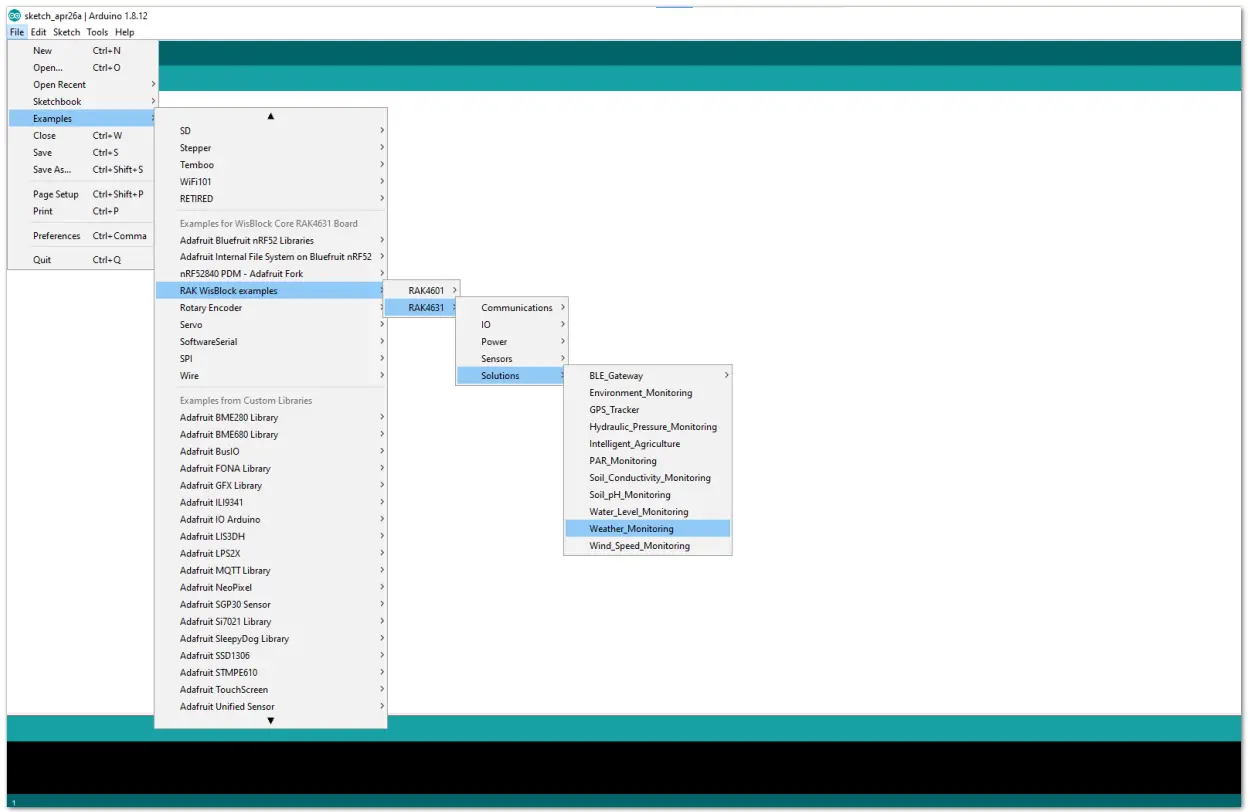Open the Weather_Monitoring example
The width and height of the screenshot is (1250, 812).
[648, 529]
